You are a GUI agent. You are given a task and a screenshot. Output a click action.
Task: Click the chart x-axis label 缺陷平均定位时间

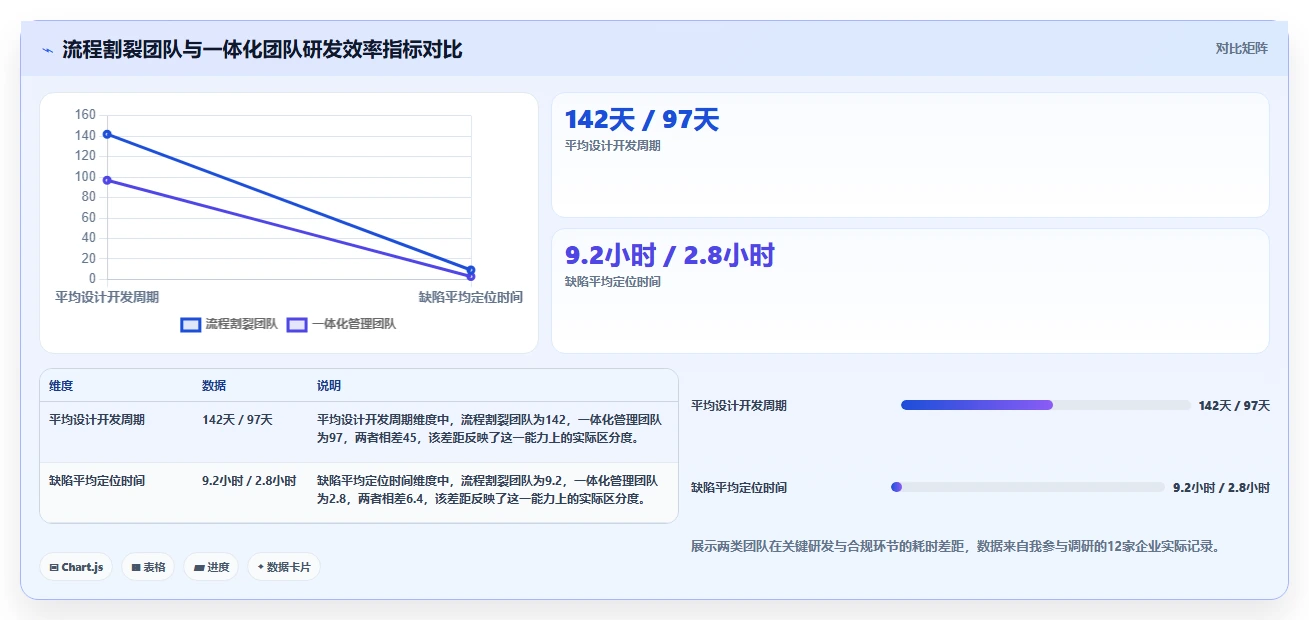(471, 297)
